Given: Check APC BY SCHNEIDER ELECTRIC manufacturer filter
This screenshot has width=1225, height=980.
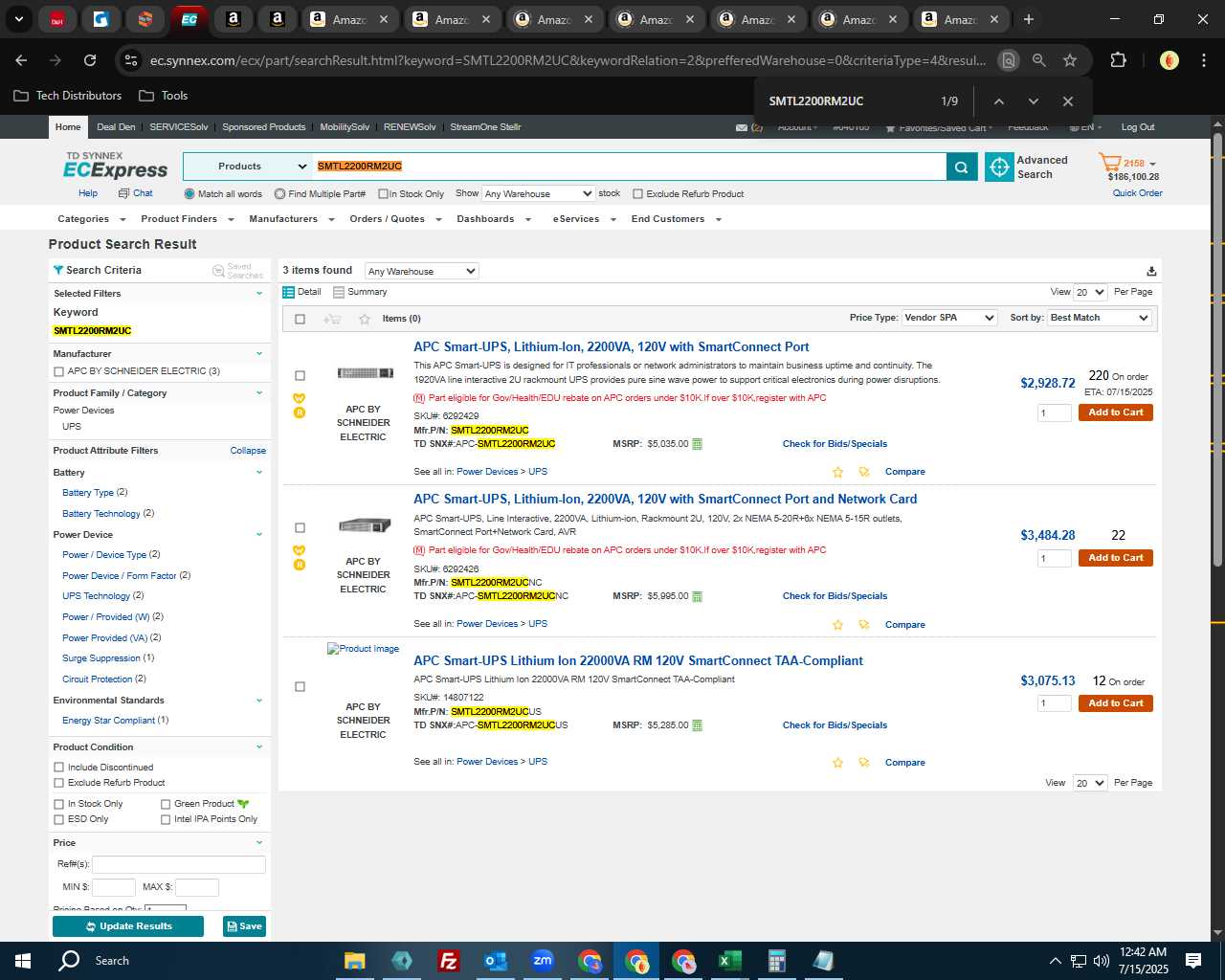Looking at the screenshot, I should click(x=59, y=371).
